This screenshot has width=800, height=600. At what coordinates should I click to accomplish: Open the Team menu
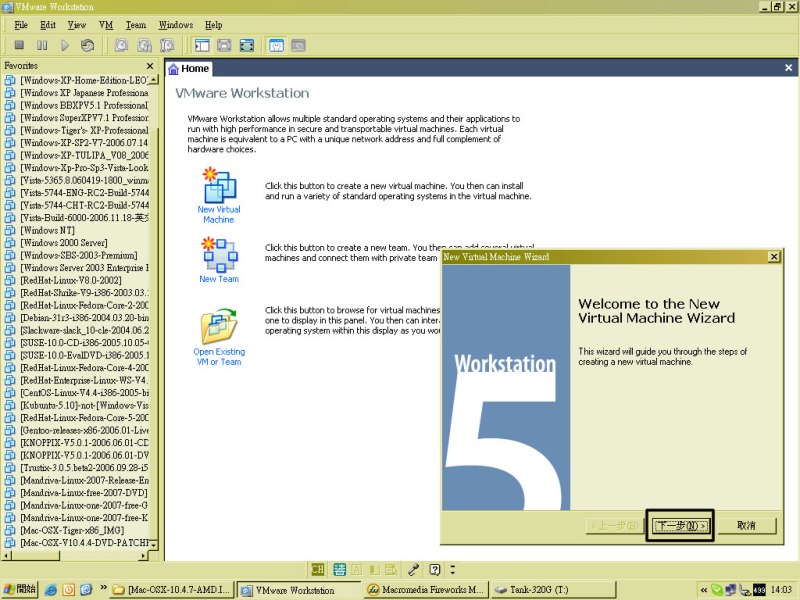136,25
